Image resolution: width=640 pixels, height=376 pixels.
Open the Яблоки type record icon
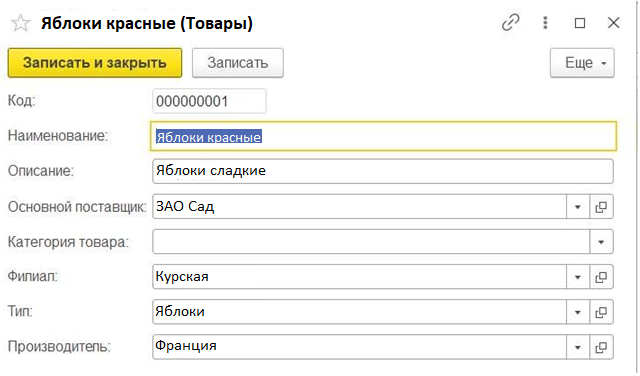click(x=601, y=312)
